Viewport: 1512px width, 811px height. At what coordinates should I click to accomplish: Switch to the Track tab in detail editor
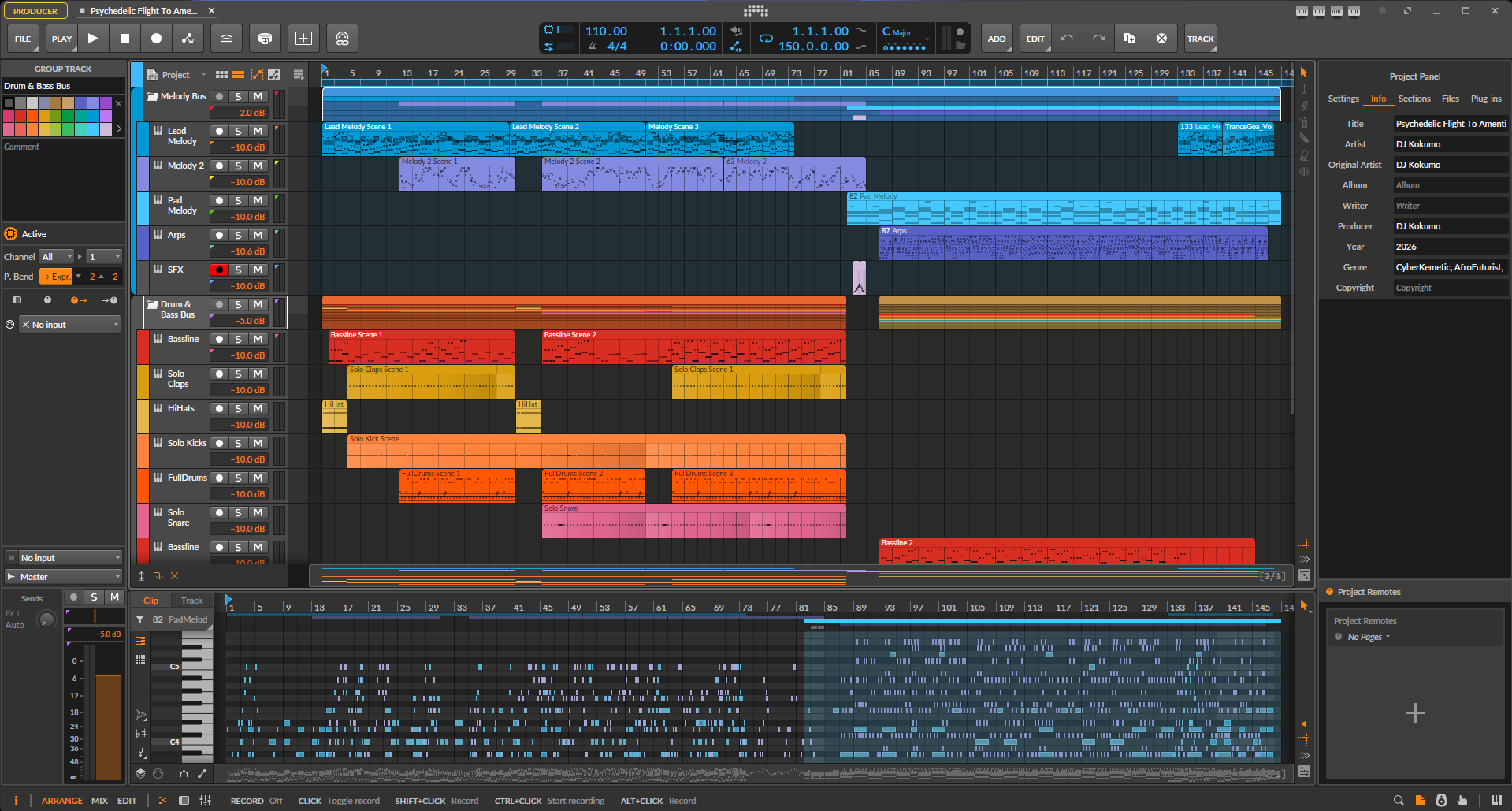tap(191, 601)
